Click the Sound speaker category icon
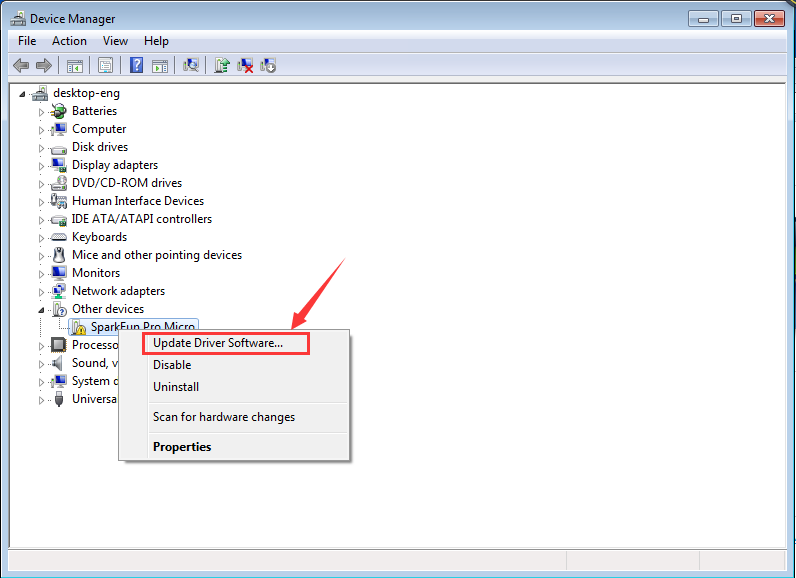 58,363
